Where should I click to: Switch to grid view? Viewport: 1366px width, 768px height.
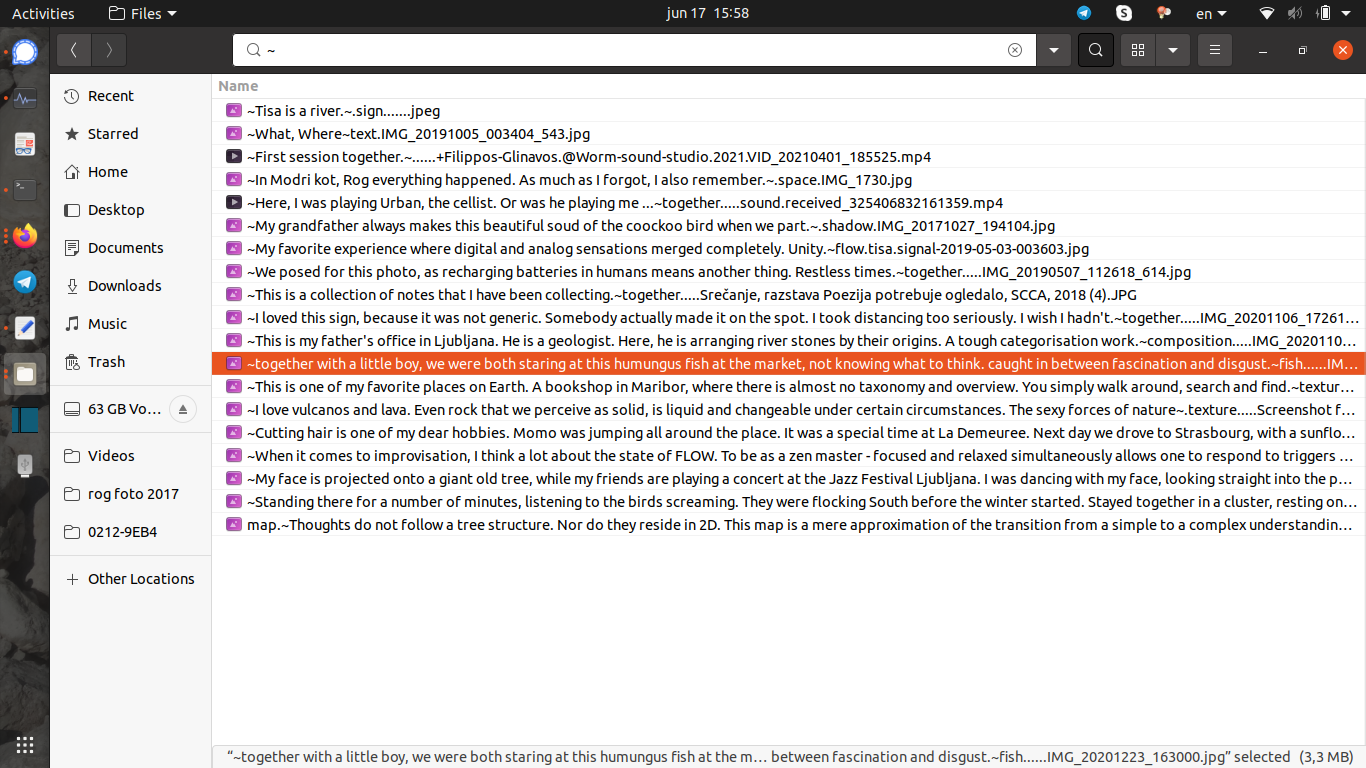coord(1138,50)
